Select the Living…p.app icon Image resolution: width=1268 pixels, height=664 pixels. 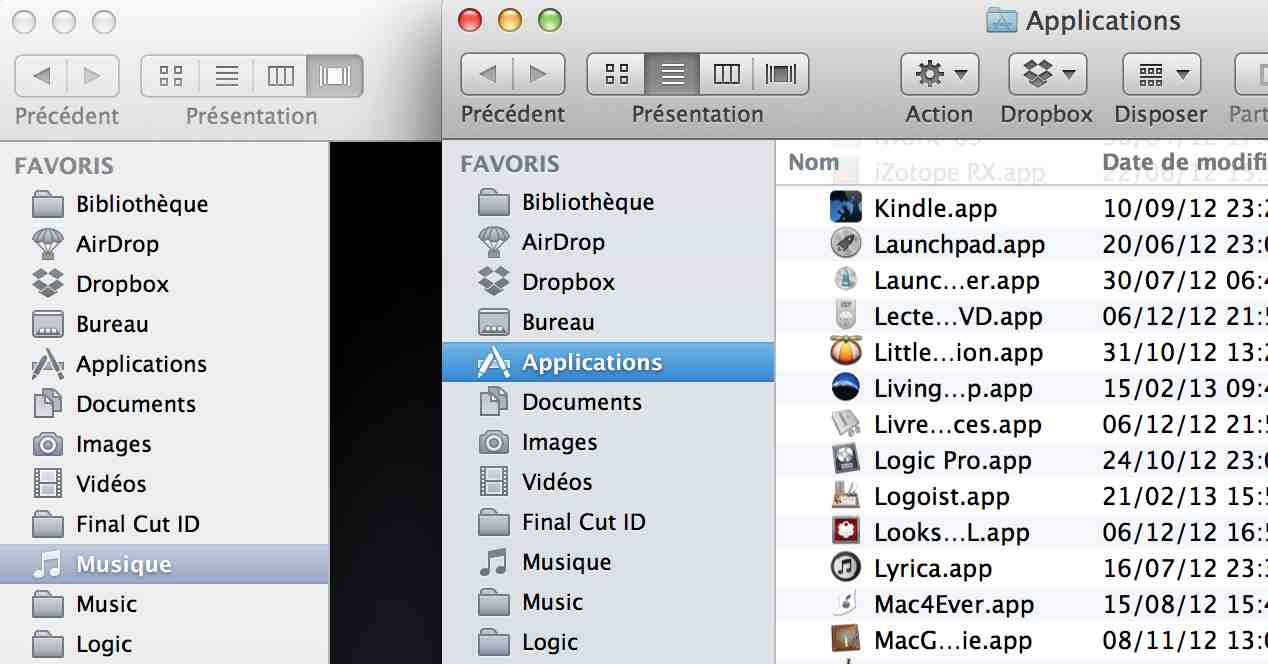(x=846, y=388)
